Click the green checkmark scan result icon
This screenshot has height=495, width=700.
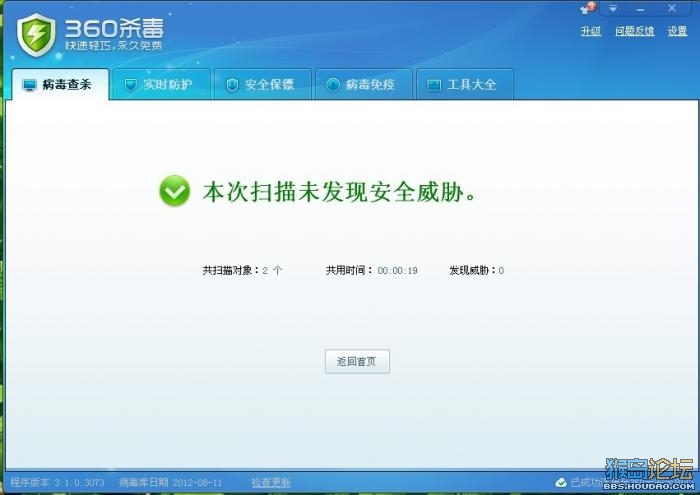click(x=175, y=191)
